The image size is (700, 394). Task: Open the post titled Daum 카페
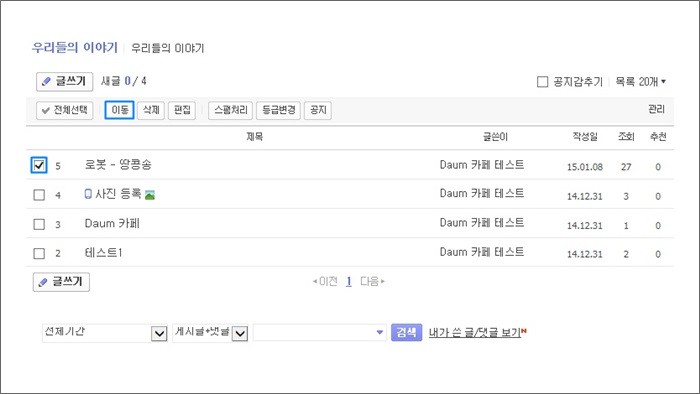[x=112, y=223]
